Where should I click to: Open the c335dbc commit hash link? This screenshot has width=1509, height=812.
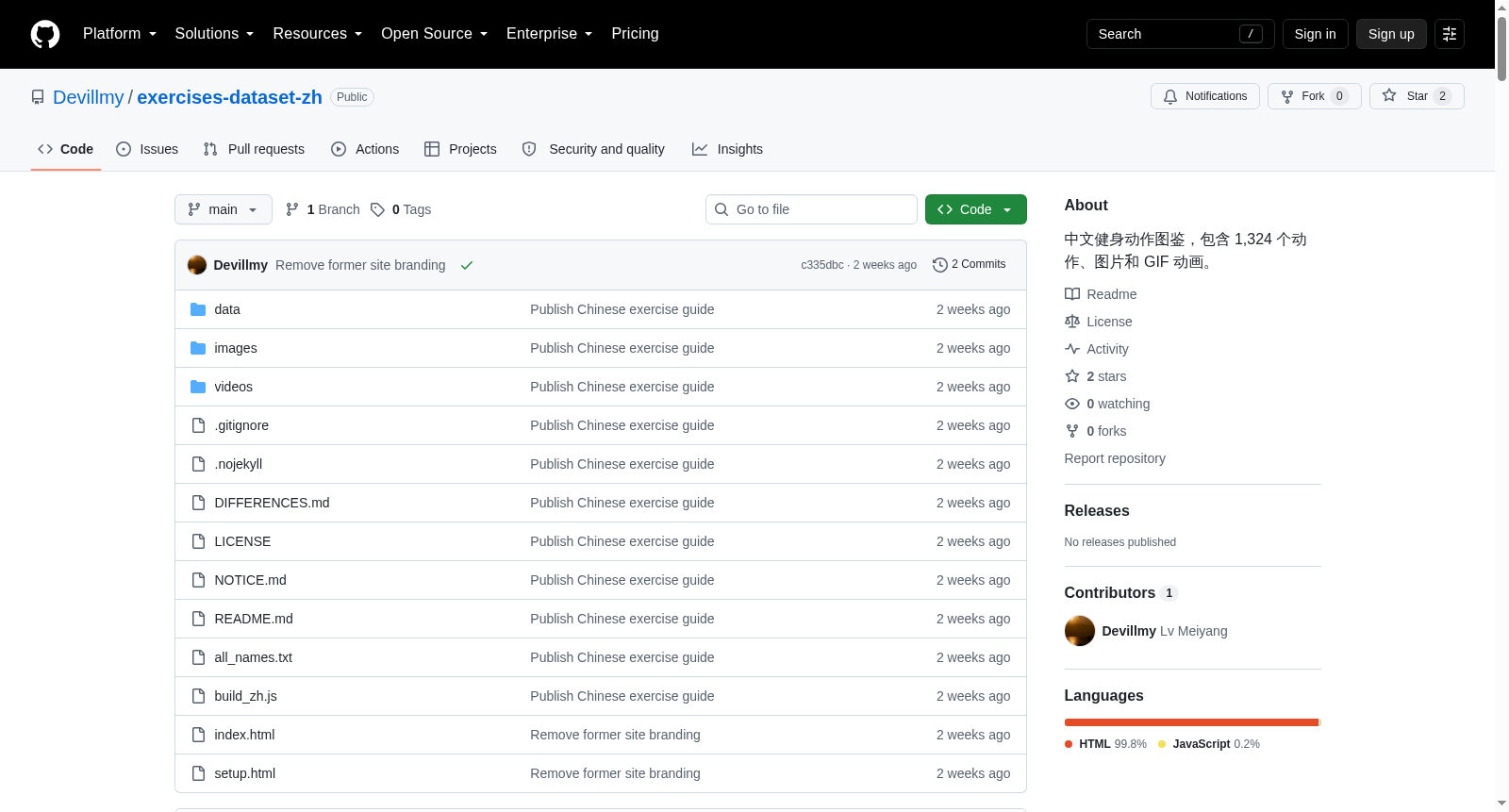[x=822, y=265]
